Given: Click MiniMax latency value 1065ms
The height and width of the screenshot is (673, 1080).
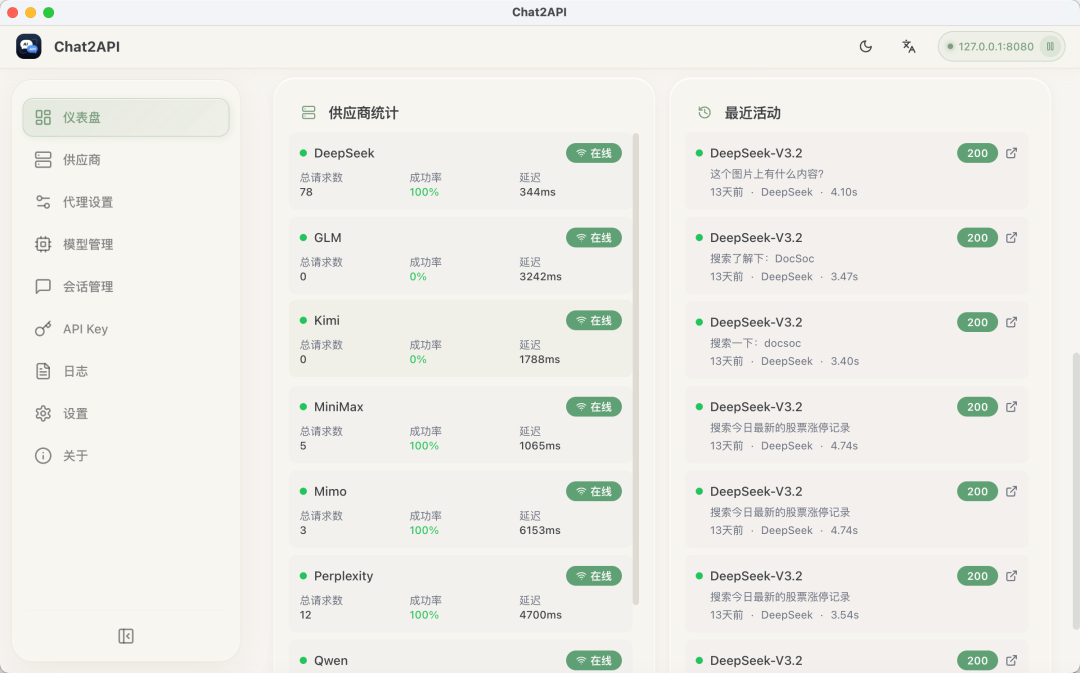Looking at the screenshot, I should (x=539, y=446).
